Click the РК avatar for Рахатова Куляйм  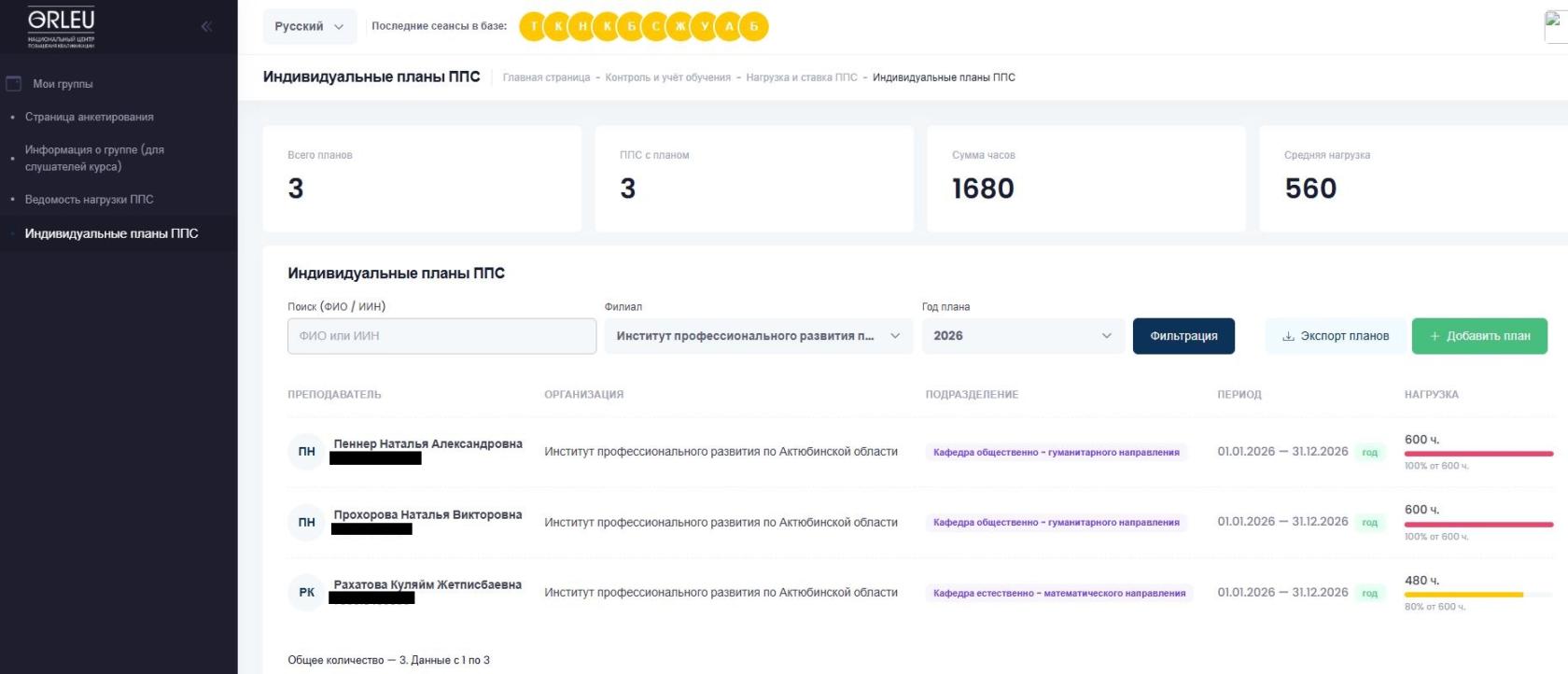306,593
